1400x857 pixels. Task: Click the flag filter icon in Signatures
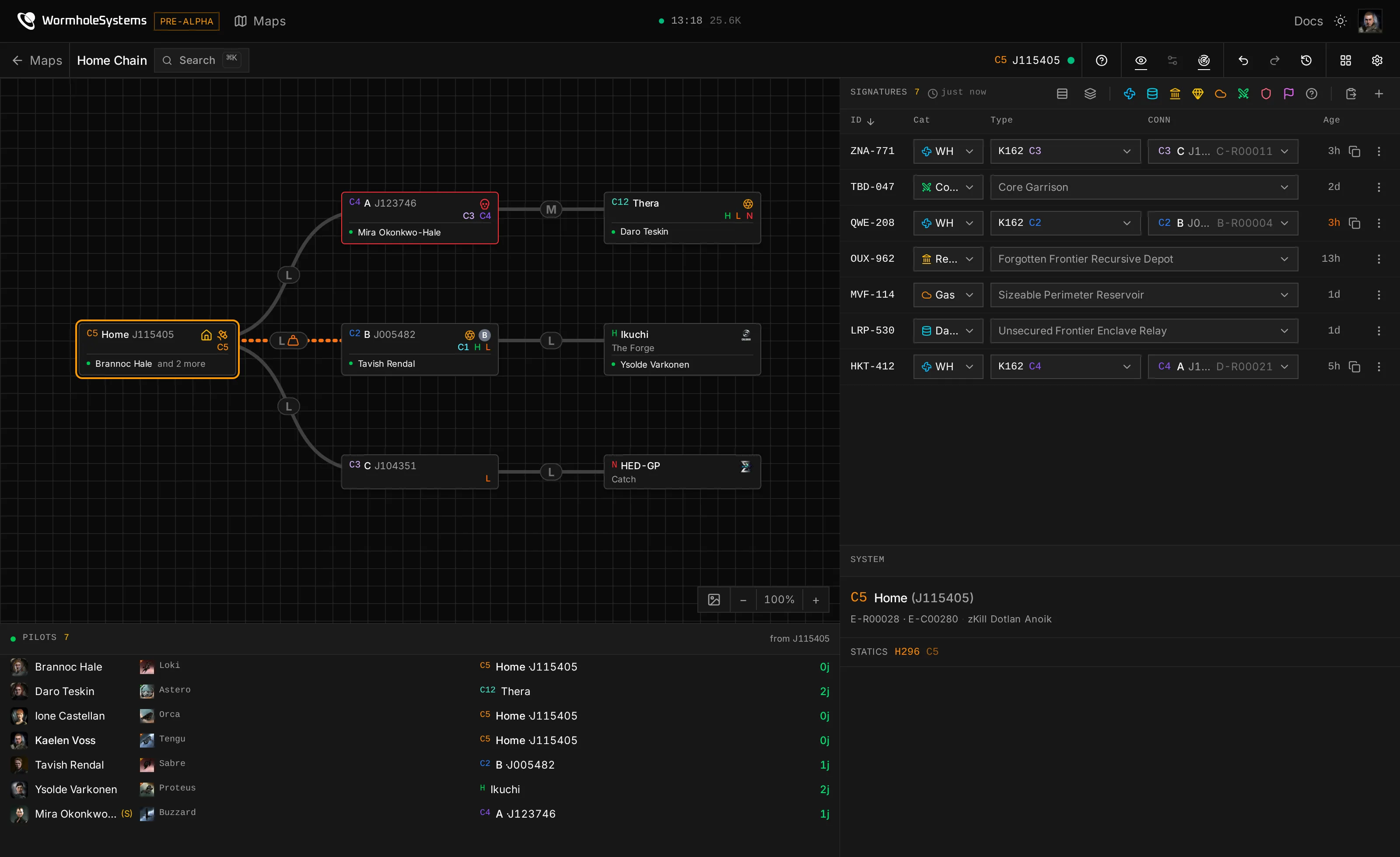pyautogui.click(x=1288, y=94)
